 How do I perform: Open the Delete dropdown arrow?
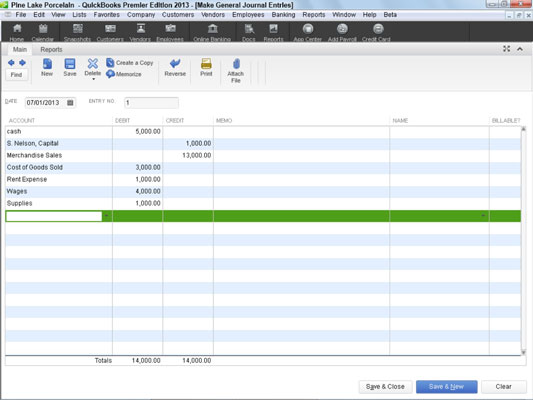point(93,79)
